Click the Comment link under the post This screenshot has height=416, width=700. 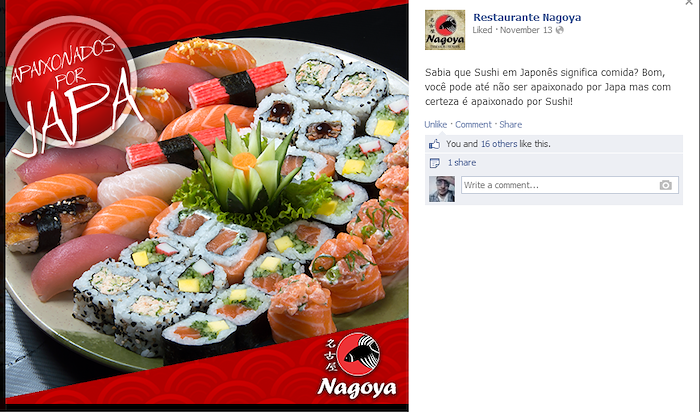click(x=473, y=125)
